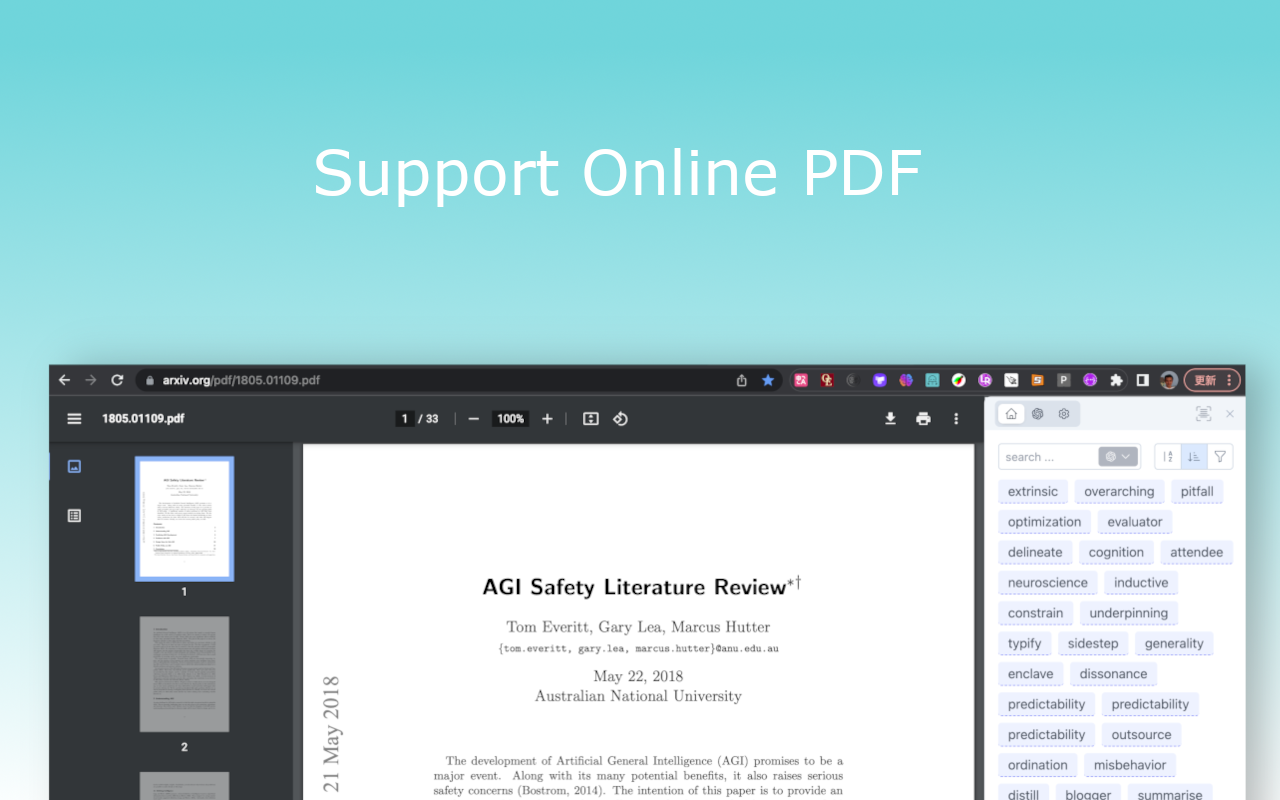Select the word chip 'extrinsic'
This screenshot has width=1280, height=800.
pyautogui.click(x=1033, y=492)
